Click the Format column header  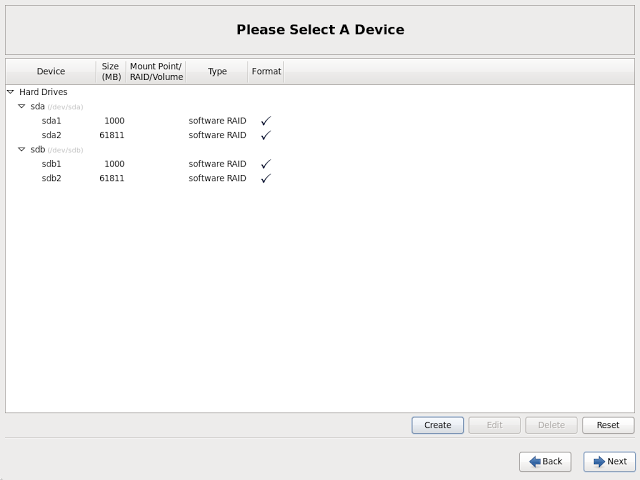tap(266, 71)
